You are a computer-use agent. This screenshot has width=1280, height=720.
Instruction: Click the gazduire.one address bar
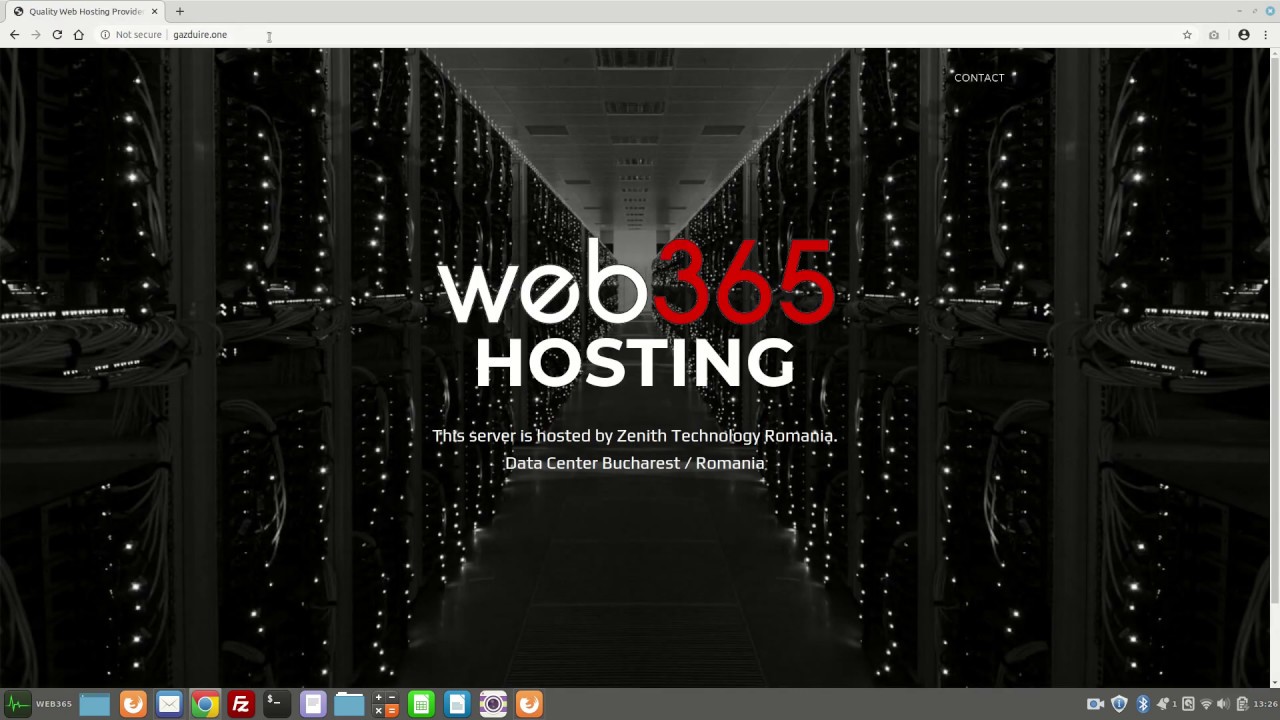(x=640, y=34)
